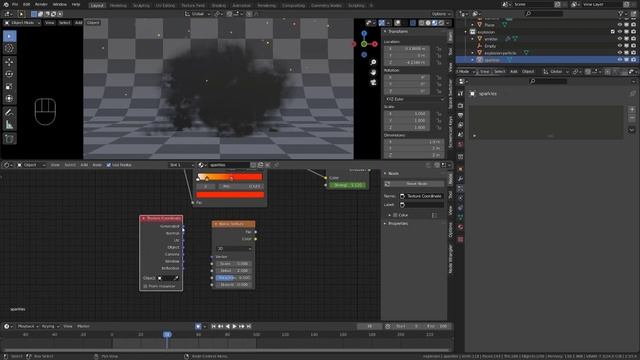Click the auto keying record icon in timeline

(198, 327)
